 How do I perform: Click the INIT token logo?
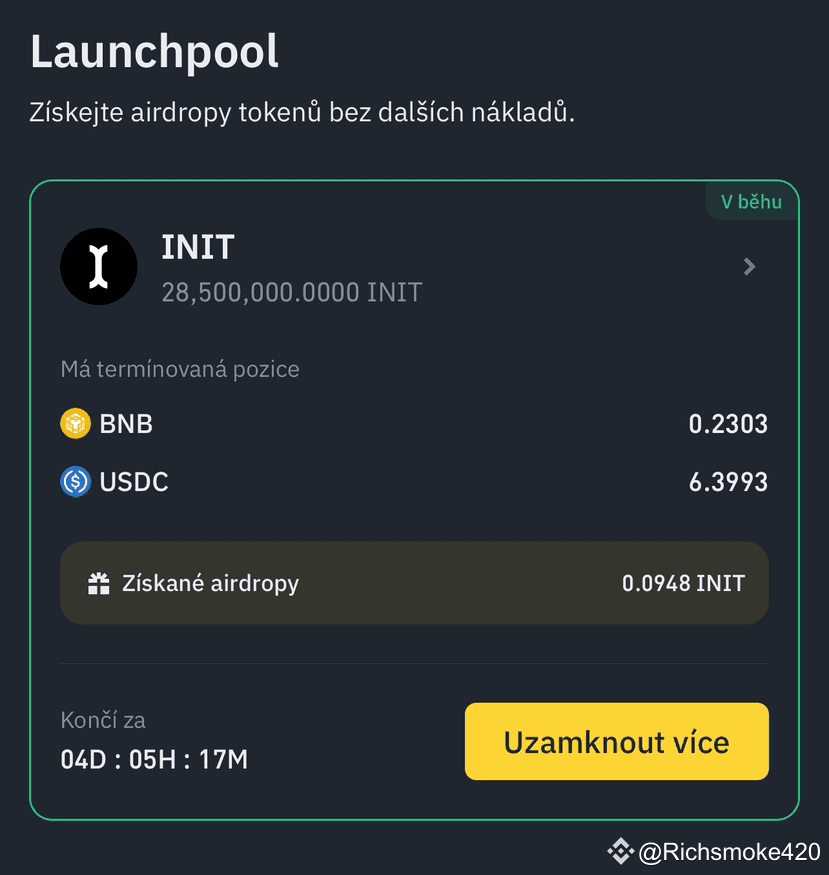tap(98, 266)
